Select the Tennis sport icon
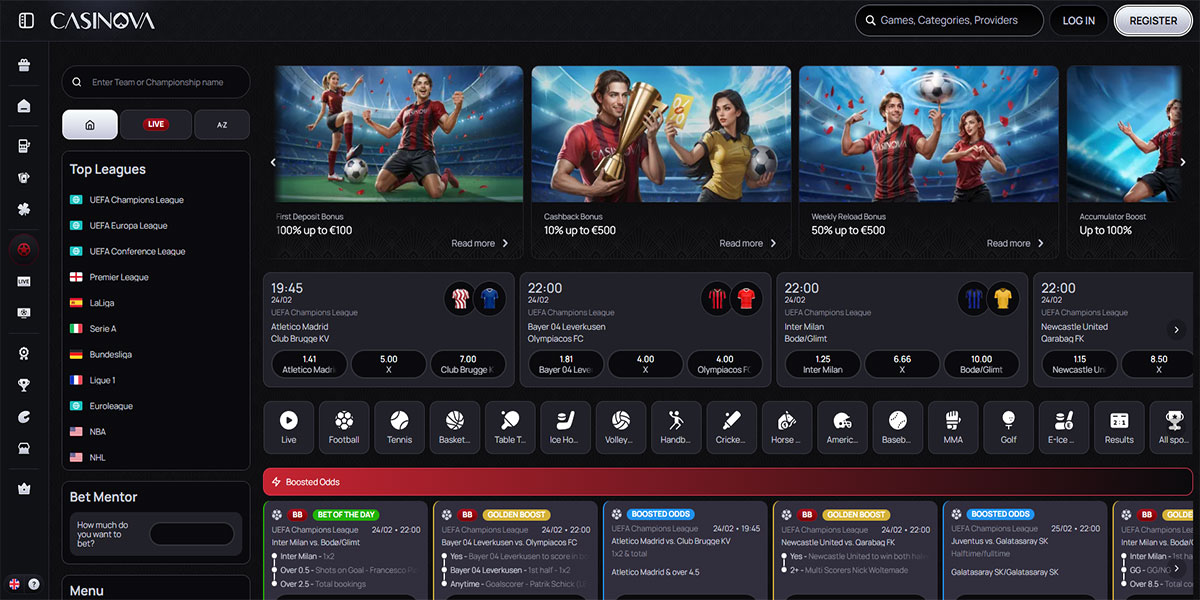 399,427
